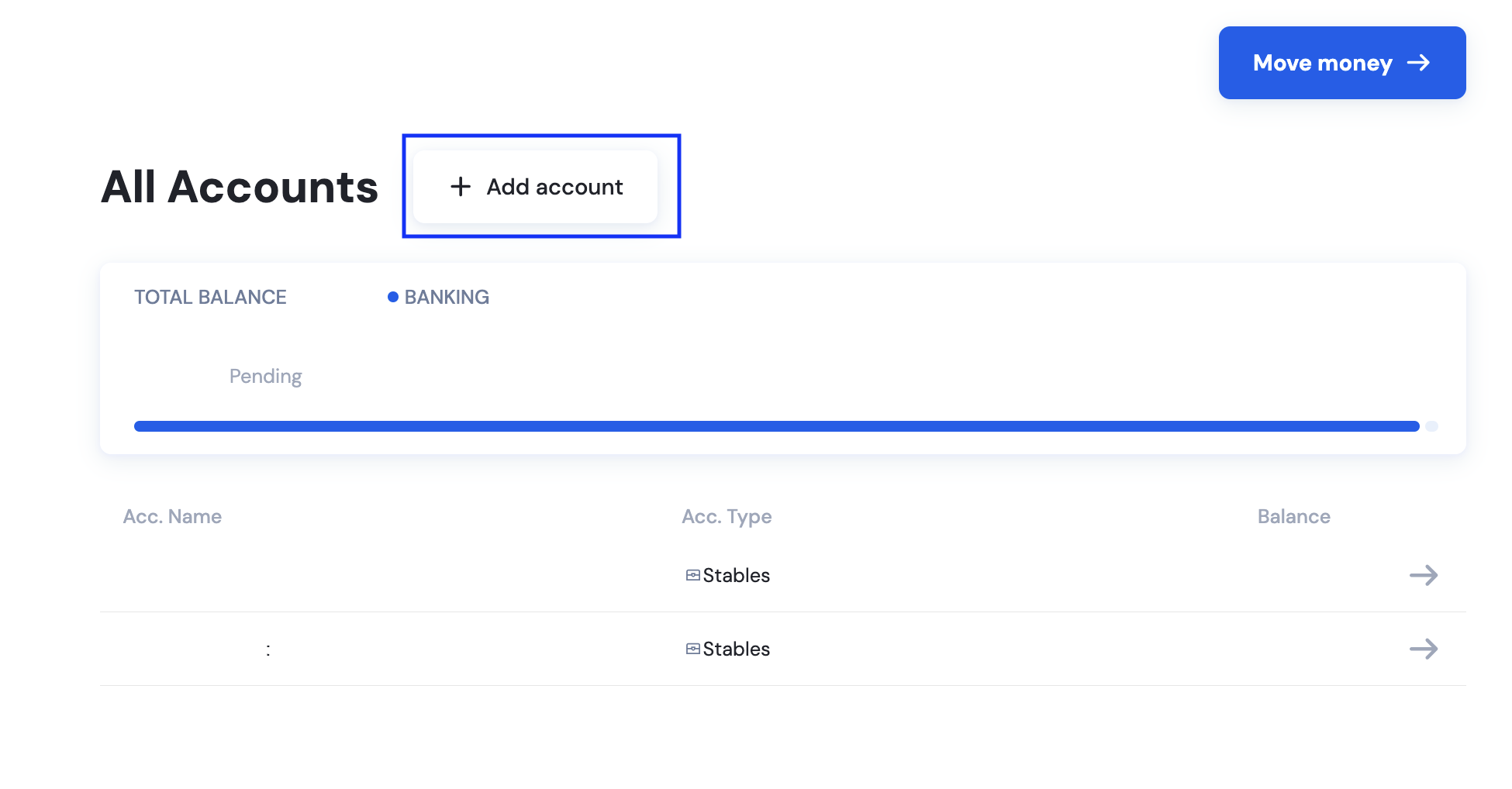Click Stables text in the second row
This screenshot has width=1512, height=789.
[736, 649]
